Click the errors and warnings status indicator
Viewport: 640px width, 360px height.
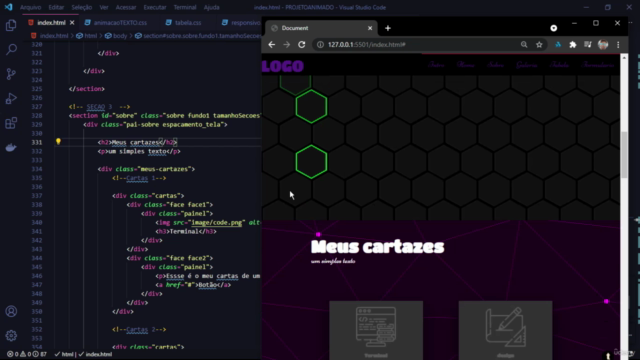pyautogui.click(x=27, y=354)
